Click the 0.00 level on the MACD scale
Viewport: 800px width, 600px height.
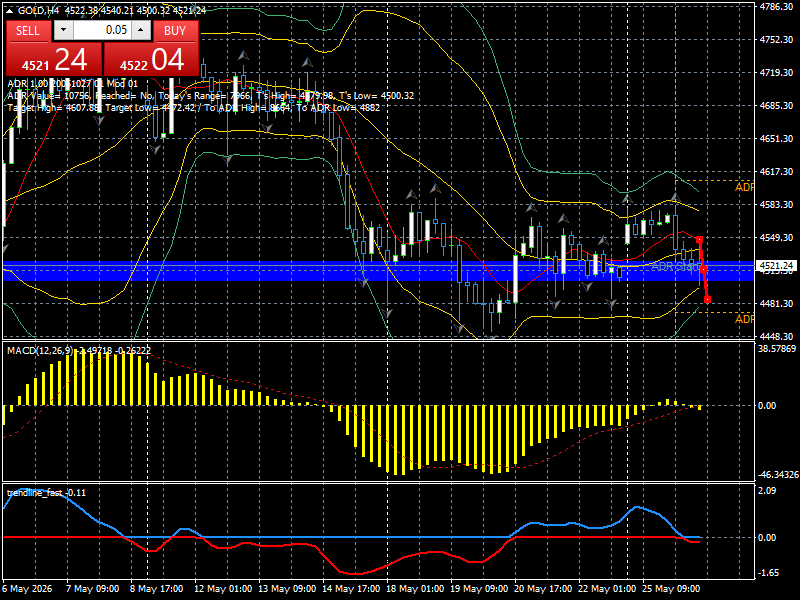tap(767, 406)
